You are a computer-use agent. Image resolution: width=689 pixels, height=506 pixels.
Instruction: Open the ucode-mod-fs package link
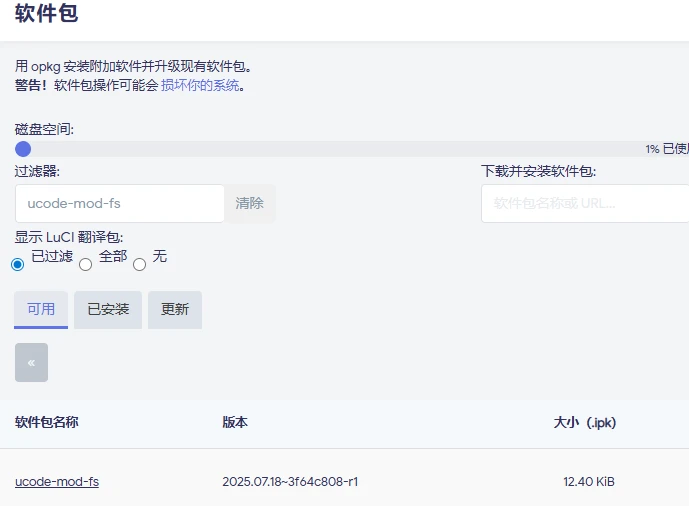pyautogui.click(x=57, y=482)
